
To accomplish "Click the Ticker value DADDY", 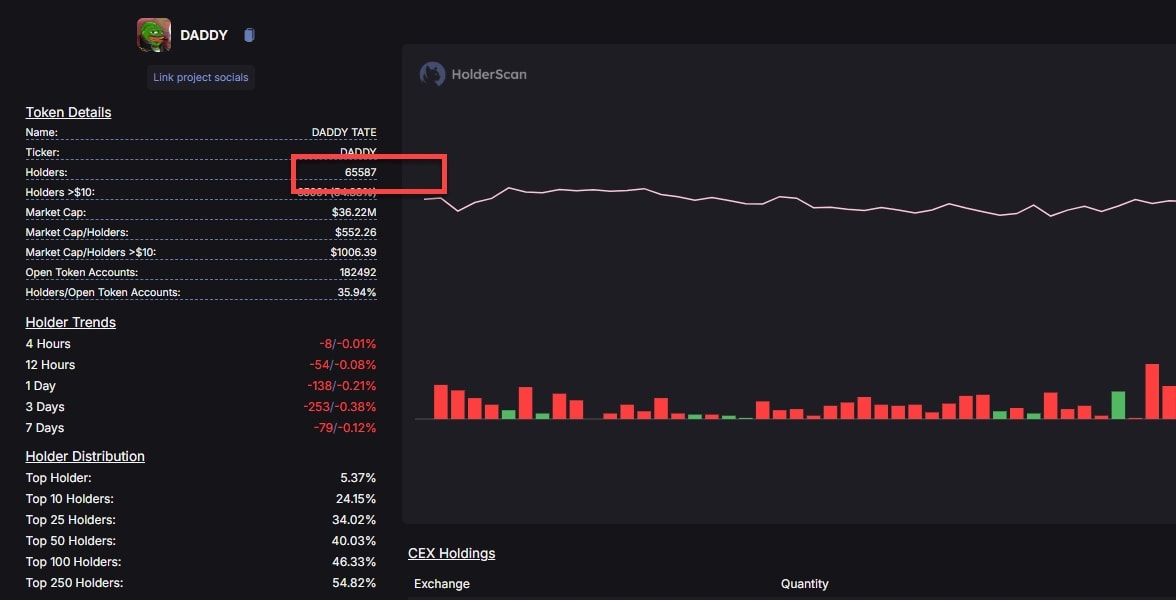I will [x=359, y=151].
